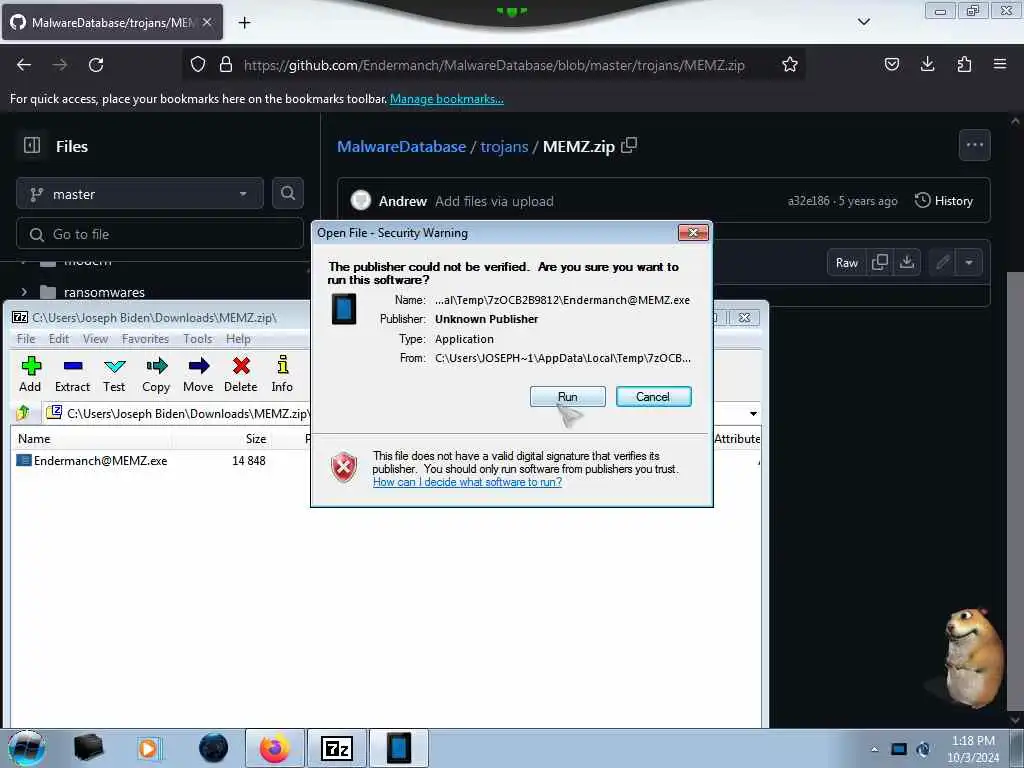This screenshot has height=768, width=1024.
Task: Open Windows Media Player taskbar icon
Action: tap(149, 748)
